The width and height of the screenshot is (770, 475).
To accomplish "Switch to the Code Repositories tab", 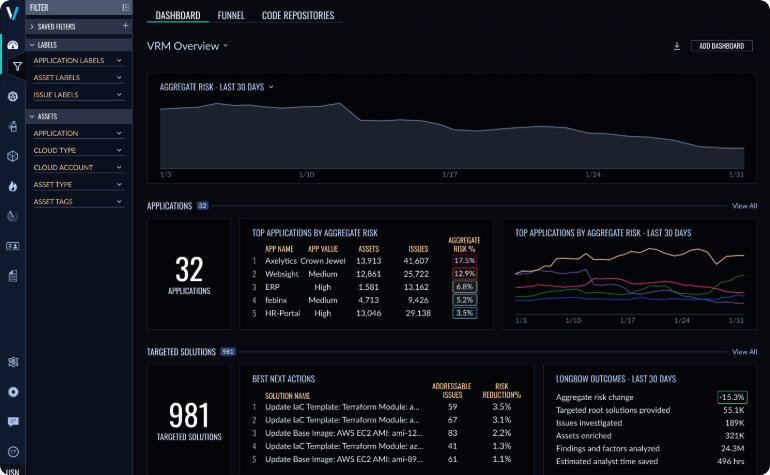I will coord(298,16).
